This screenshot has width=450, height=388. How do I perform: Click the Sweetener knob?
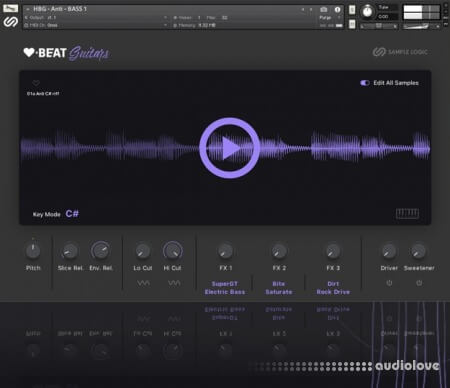point(418,251)
